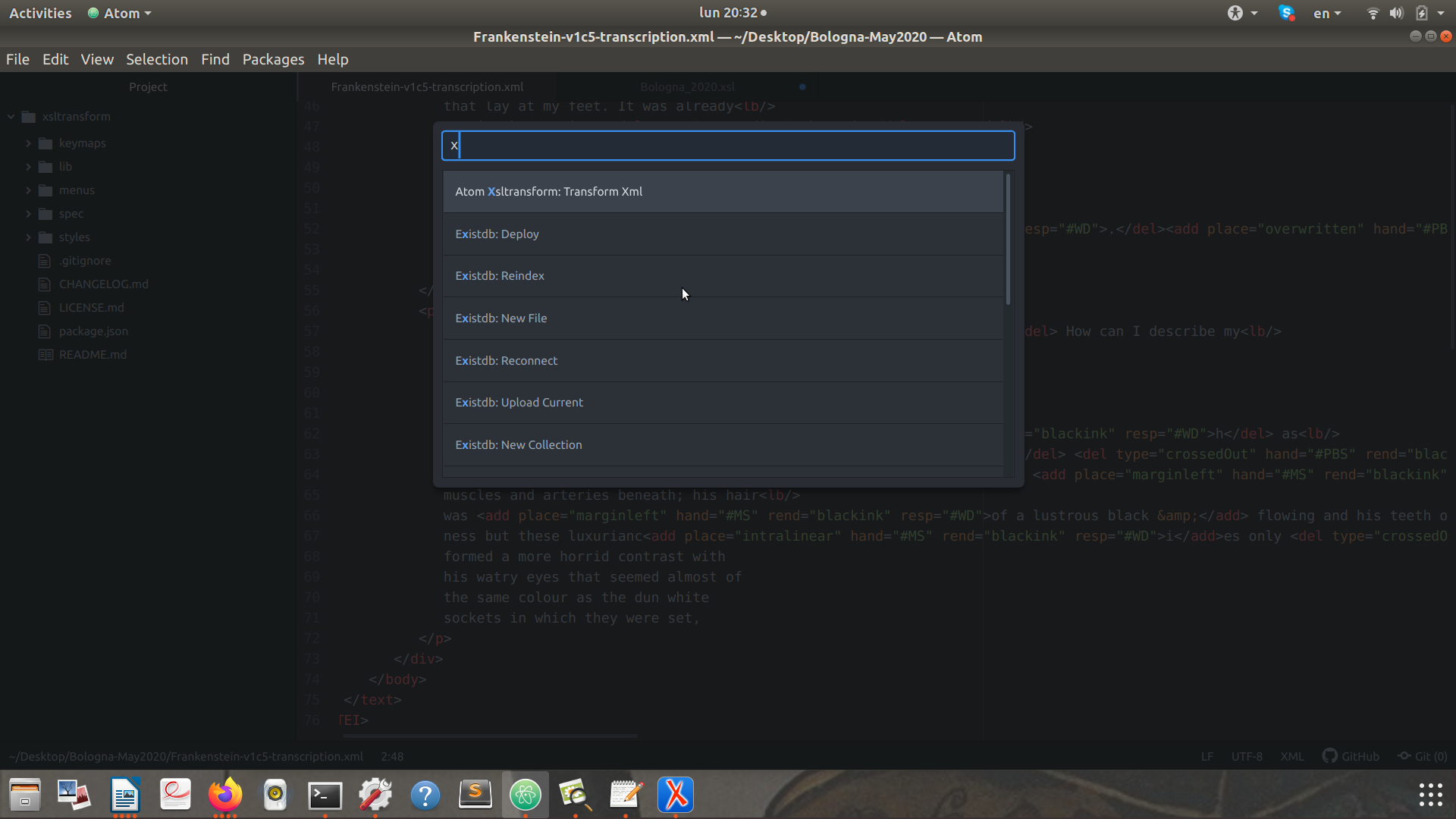Open the accessibility menu in top bar

point(1242,13)
